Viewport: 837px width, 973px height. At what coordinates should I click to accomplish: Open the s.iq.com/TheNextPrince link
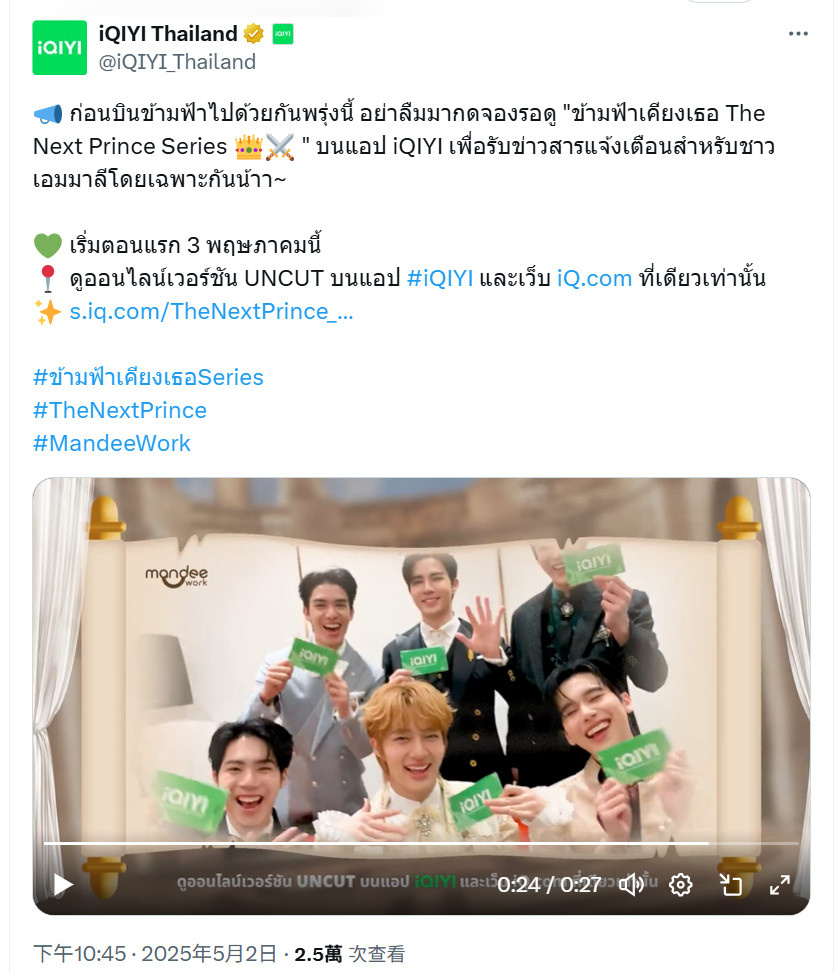click(212, 311)
